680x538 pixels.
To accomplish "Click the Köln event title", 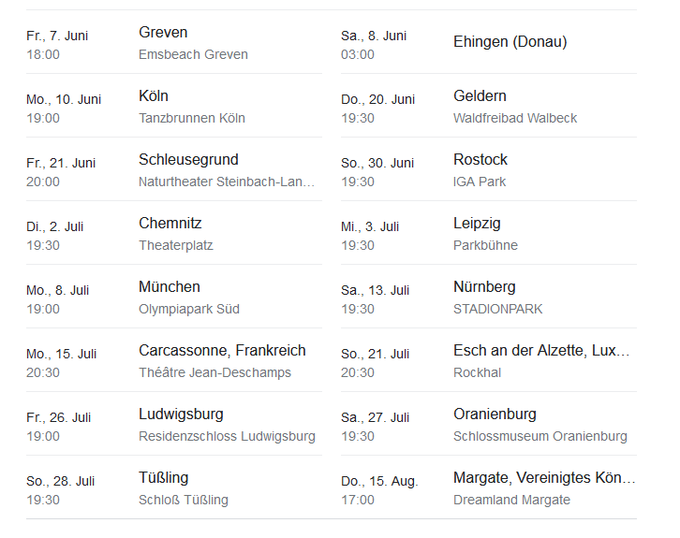I will [x=154, y=96].
